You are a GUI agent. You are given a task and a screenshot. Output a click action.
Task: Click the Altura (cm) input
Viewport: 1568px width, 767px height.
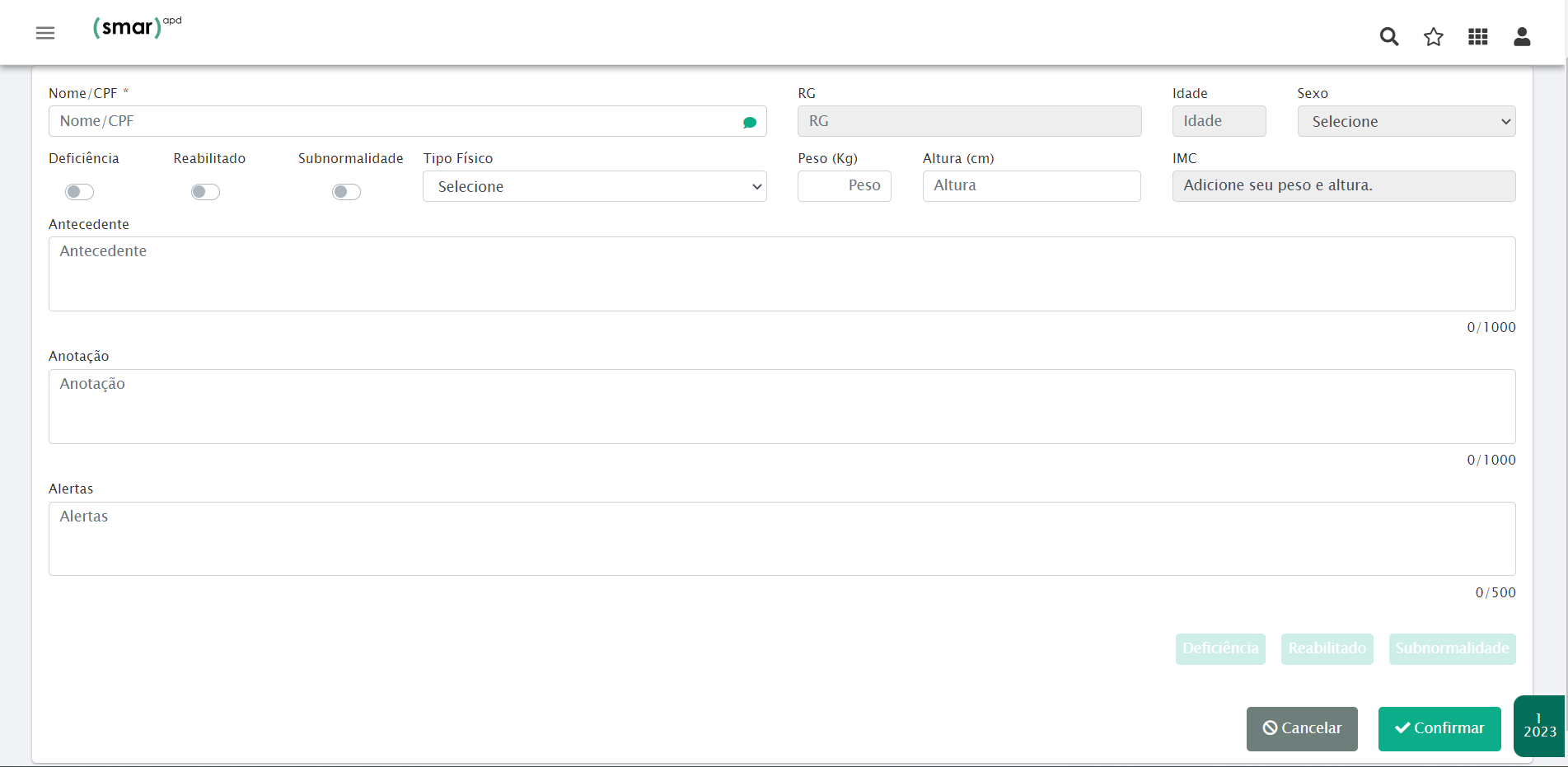pyautogui.click(x=1032, y=186)
